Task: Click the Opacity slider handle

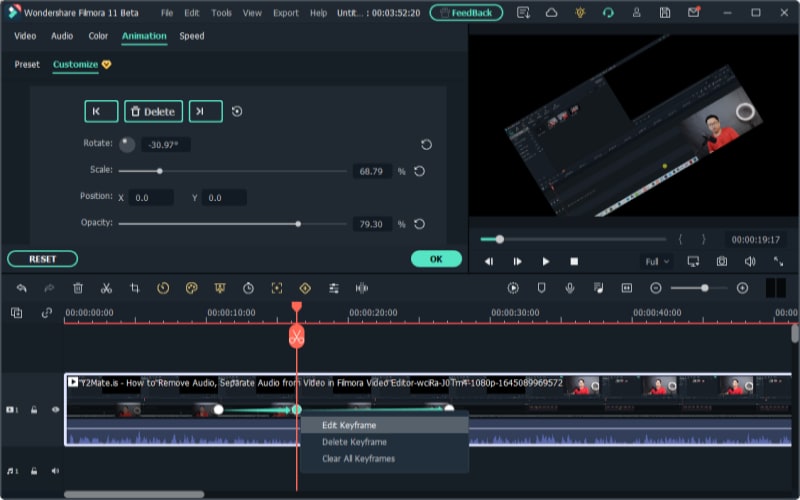Action: tap(298, 223)
